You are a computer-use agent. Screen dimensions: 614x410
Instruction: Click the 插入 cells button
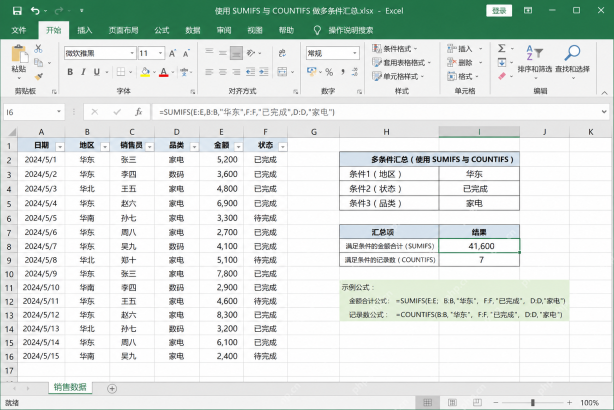[x=460, y=49]
